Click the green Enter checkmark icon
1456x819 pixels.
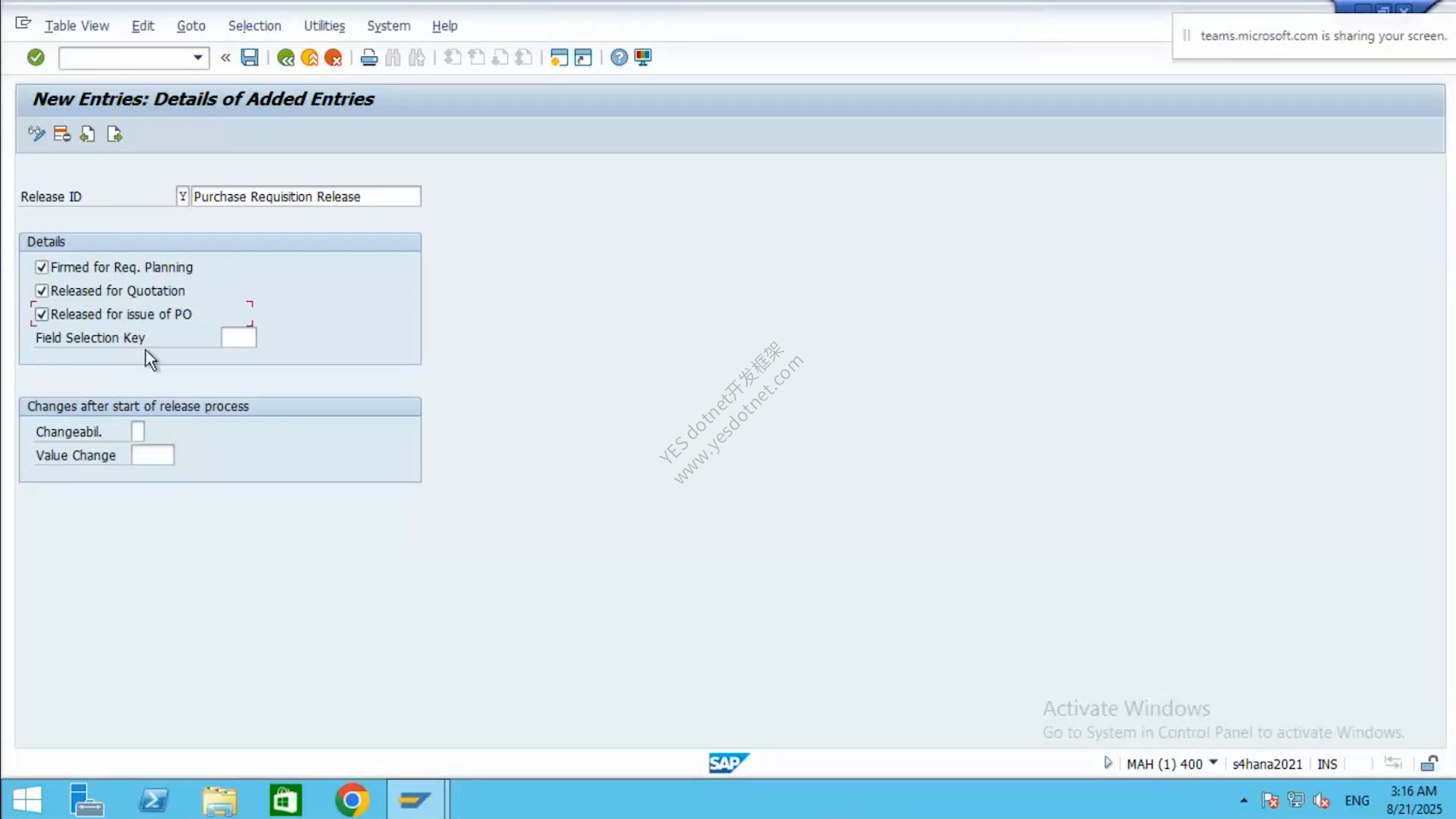click(x=36, y=58)
